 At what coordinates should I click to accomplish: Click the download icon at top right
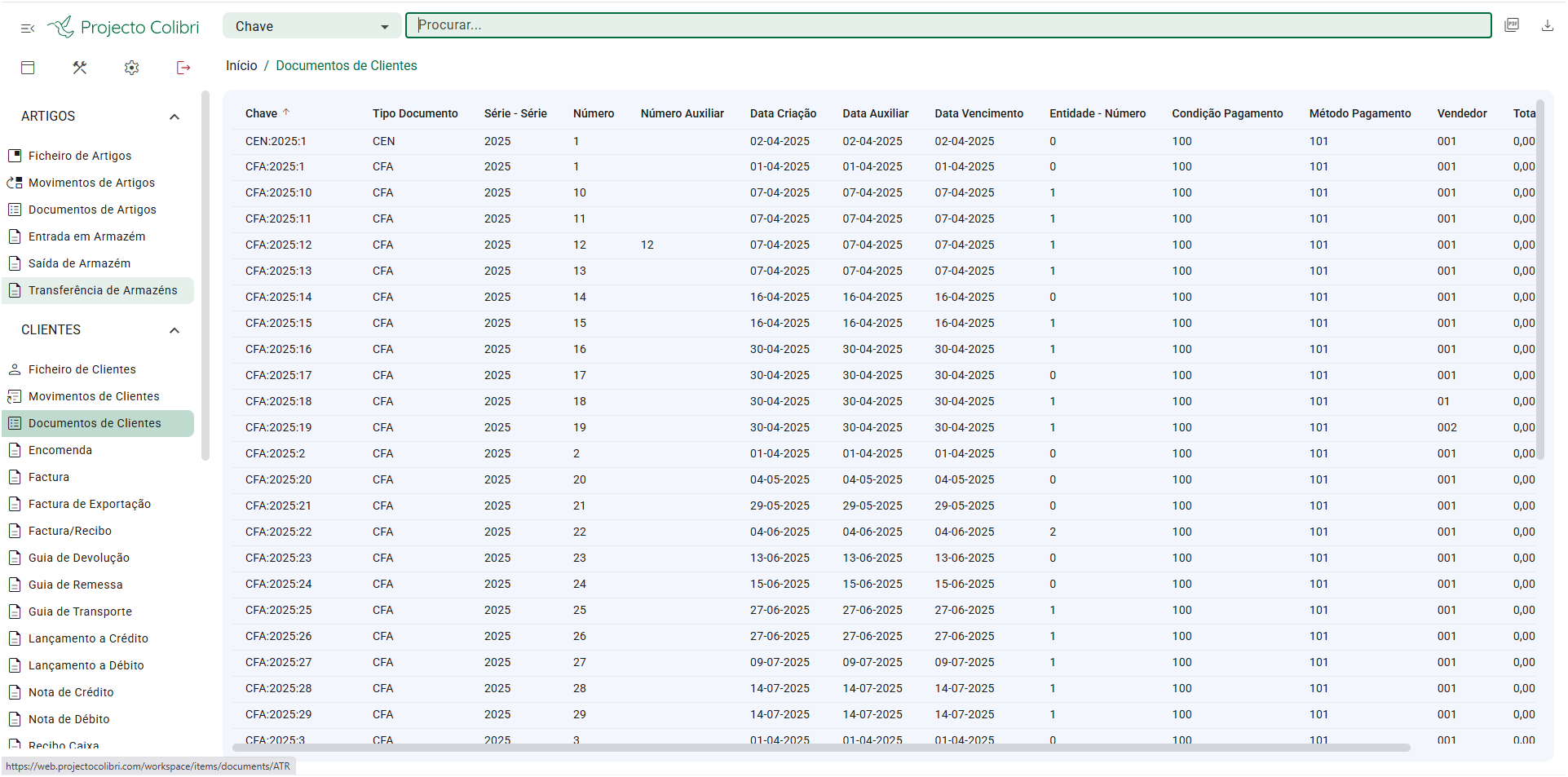coord(1547,25)
